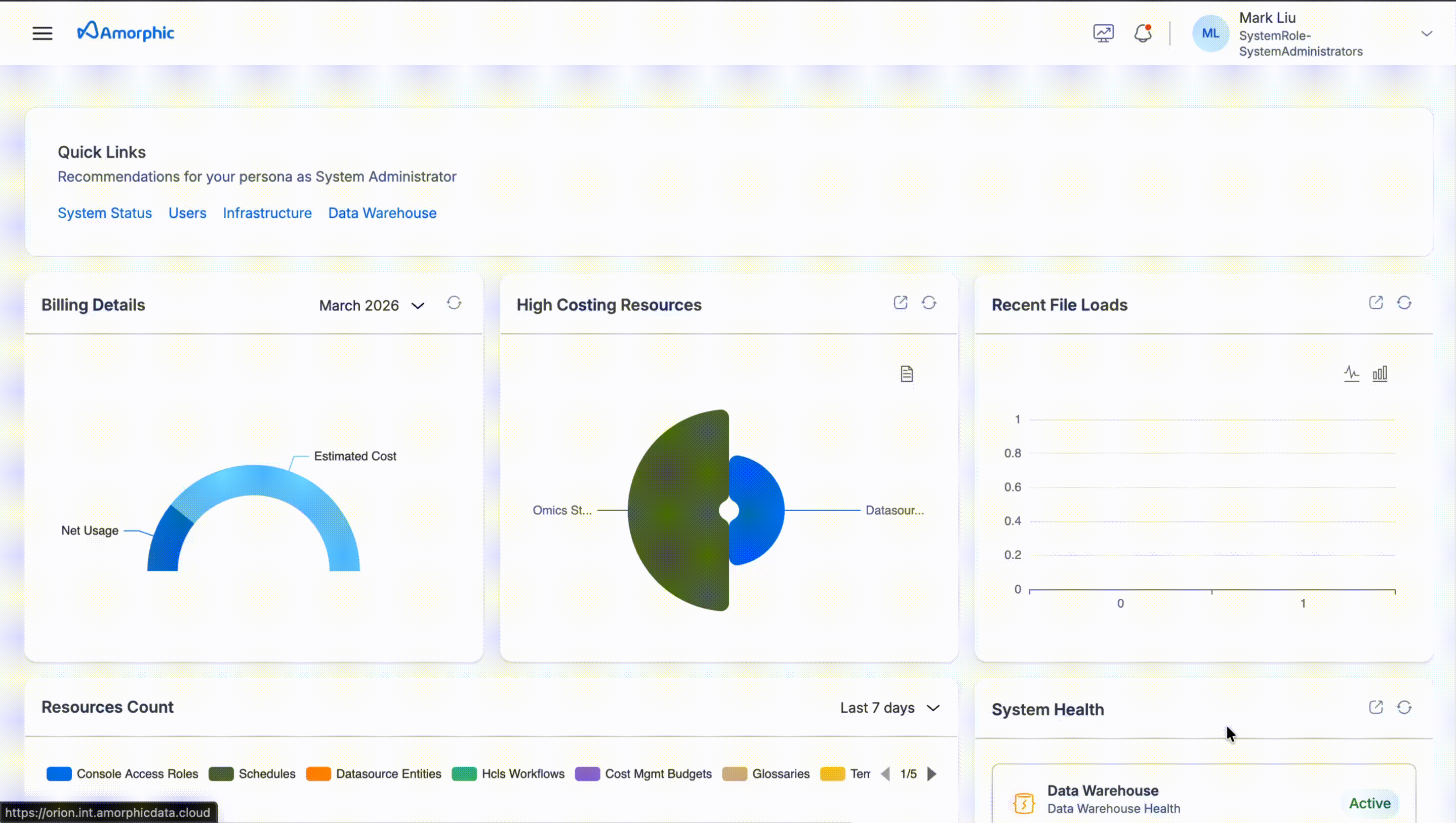1456x823 pixels.
Task: Refresh the System Health card
Action: coord(1404,707)
